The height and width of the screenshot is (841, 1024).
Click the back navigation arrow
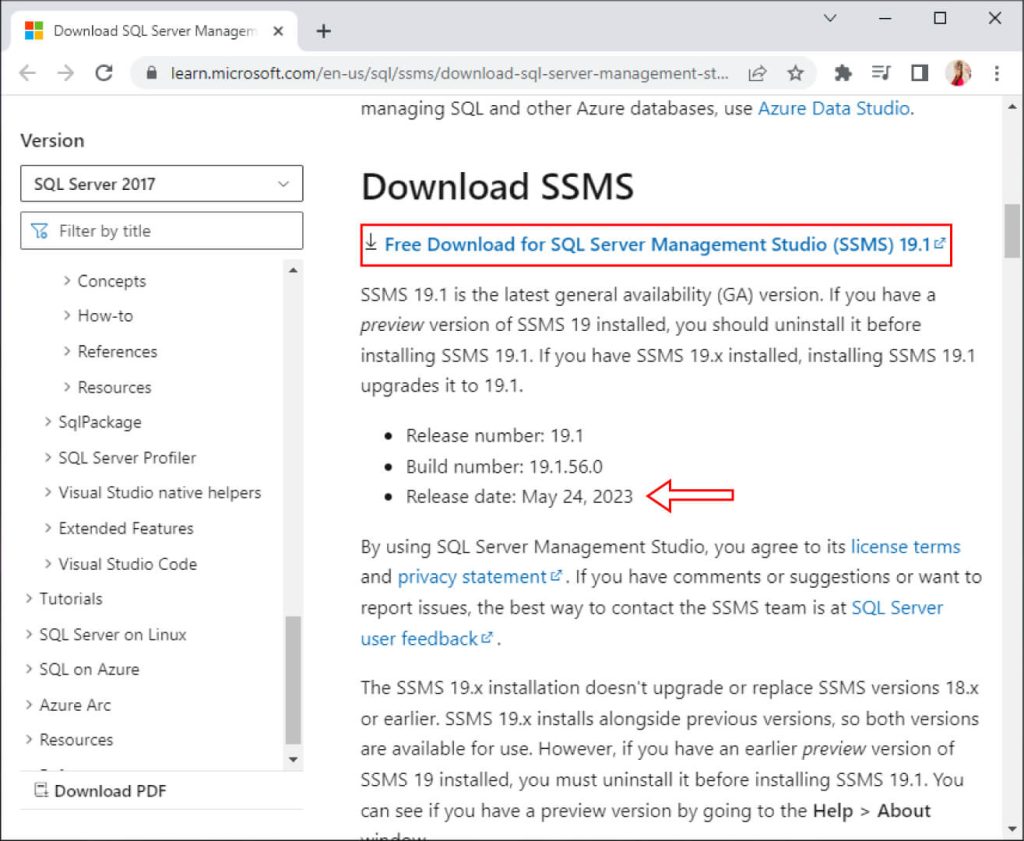tap(27, 72)
